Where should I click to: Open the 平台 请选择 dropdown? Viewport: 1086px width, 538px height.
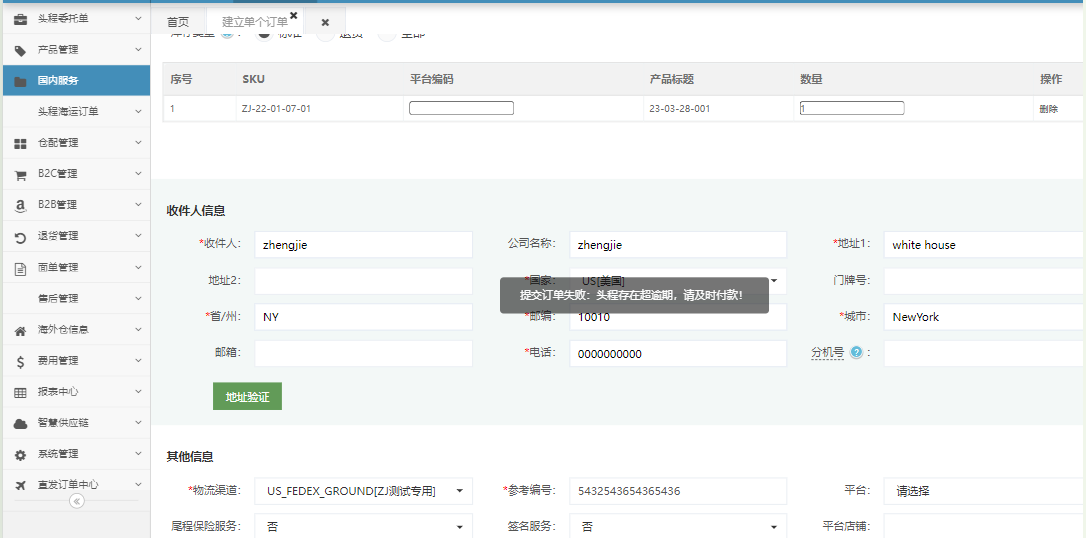click(984, 491)
